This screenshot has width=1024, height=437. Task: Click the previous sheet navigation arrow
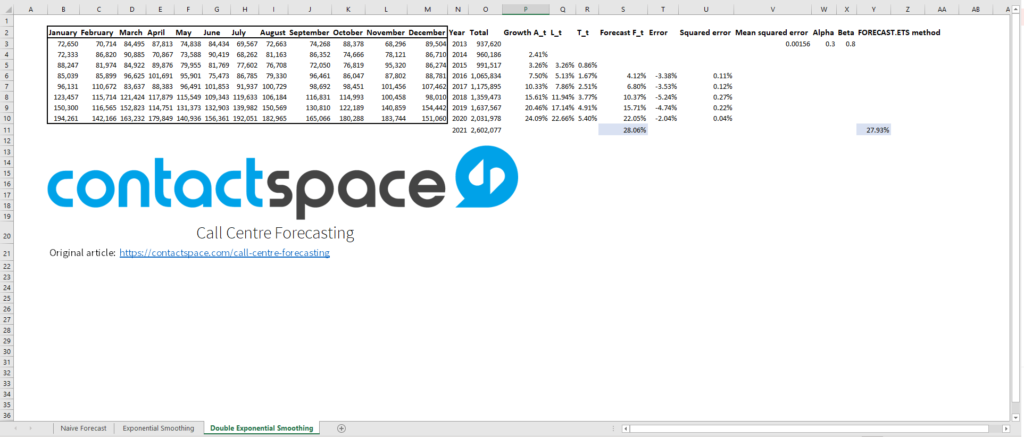[14, 428]
